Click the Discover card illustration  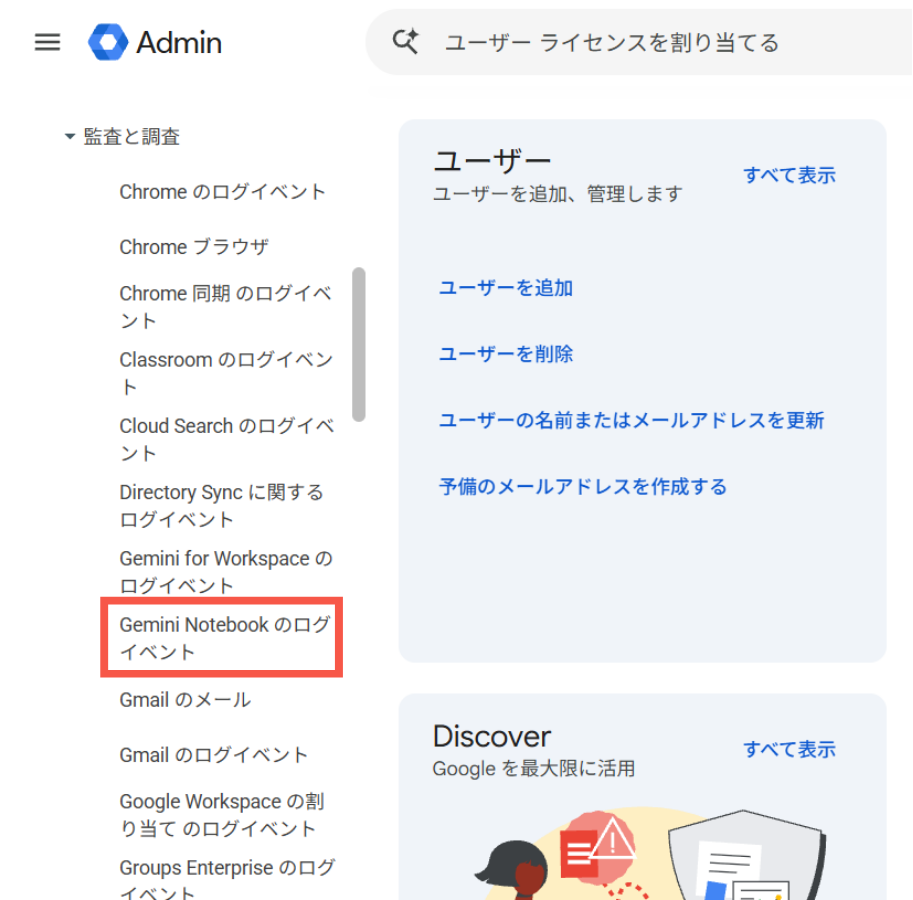tap(649, 854)
